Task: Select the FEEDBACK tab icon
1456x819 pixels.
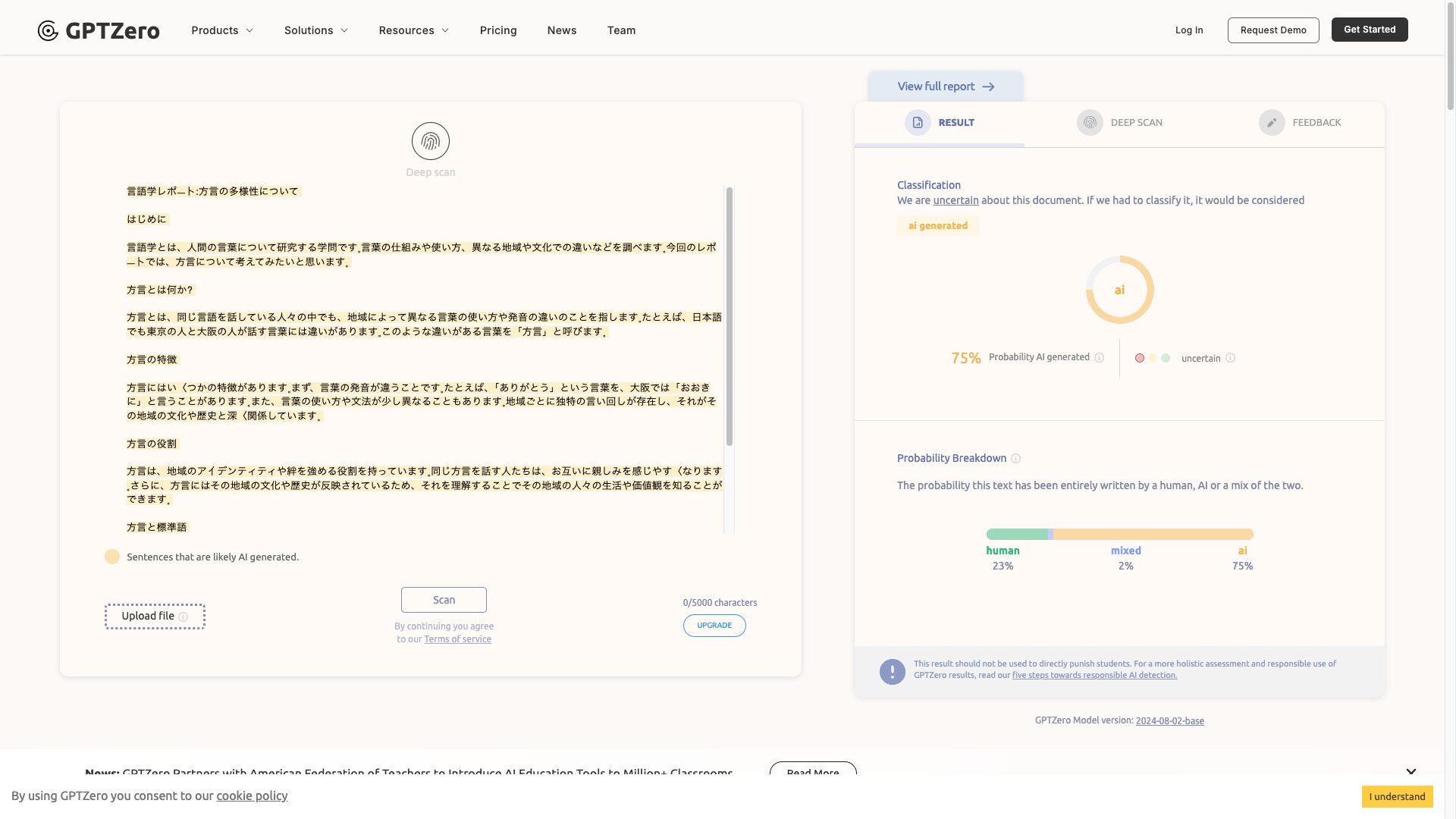Action: [1272, 122]
